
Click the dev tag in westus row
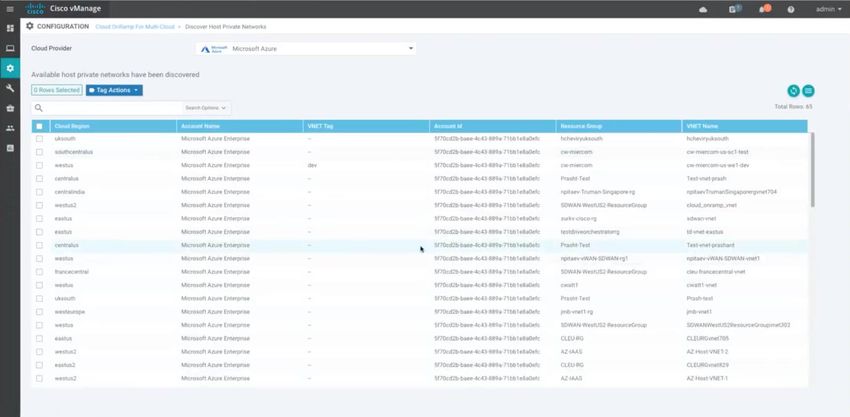pyautogui.click(x=312, y=165)
